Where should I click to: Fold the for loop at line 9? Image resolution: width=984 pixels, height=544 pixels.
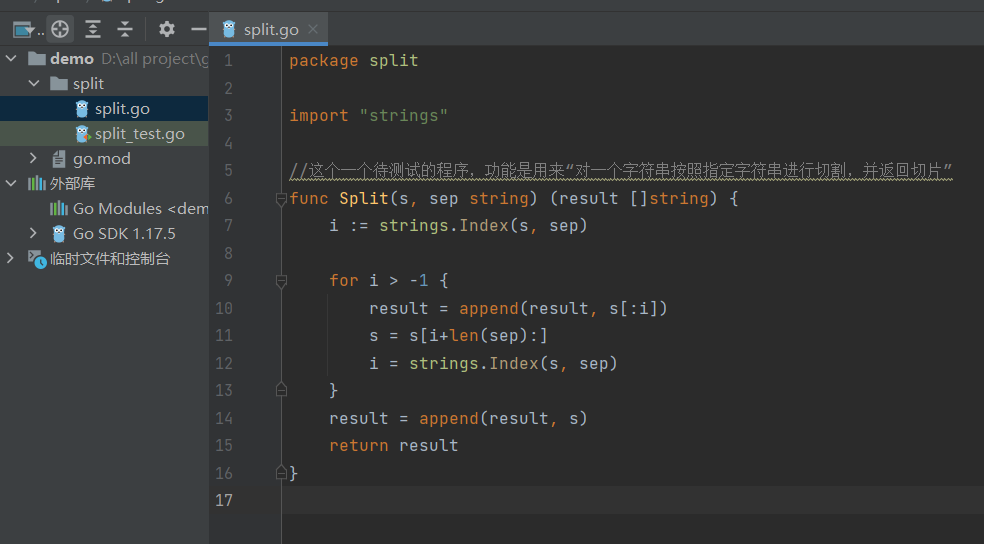[281, 281]
